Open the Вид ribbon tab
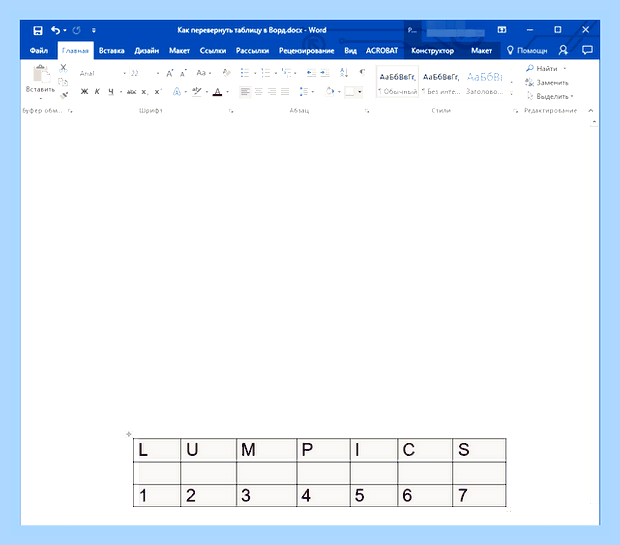This screenshot has height=545, width=620. 350,51
